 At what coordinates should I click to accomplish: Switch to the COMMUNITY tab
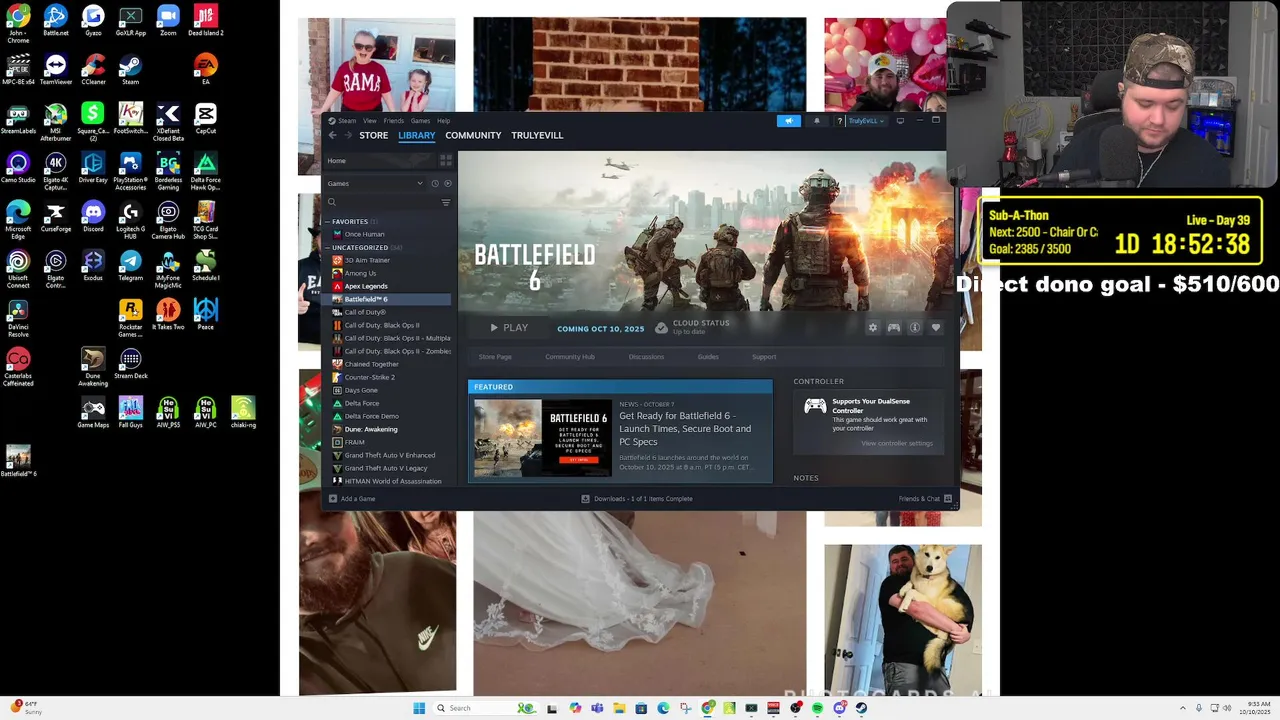click(473, 135)
